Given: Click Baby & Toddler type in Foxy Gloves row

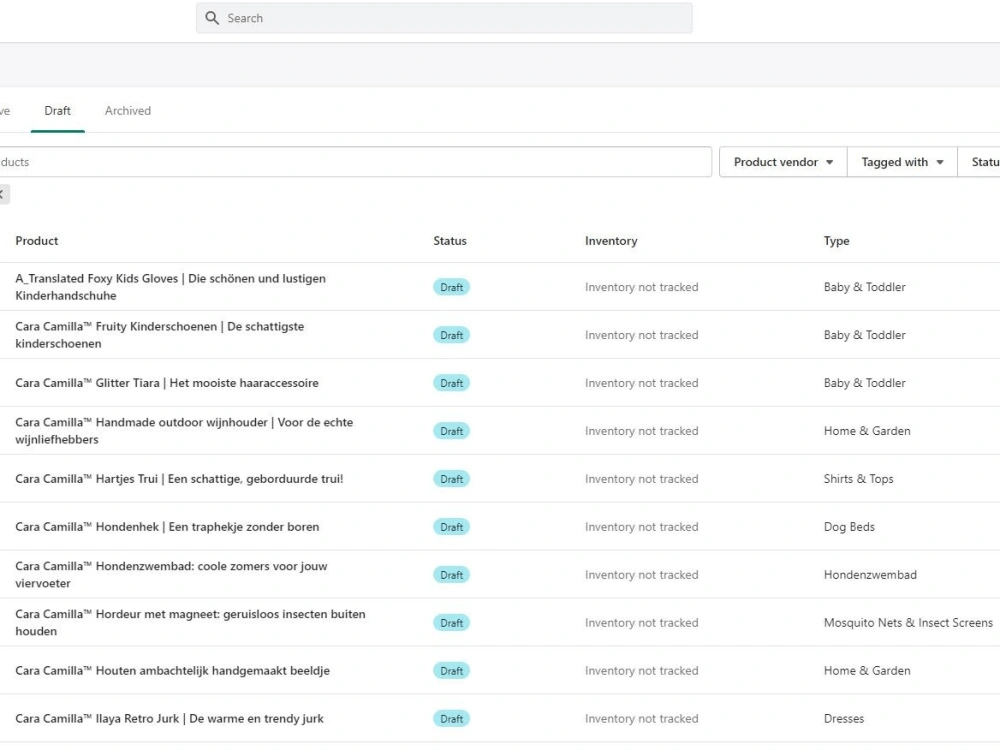Looking at the screenshot, I should [864, 287].
